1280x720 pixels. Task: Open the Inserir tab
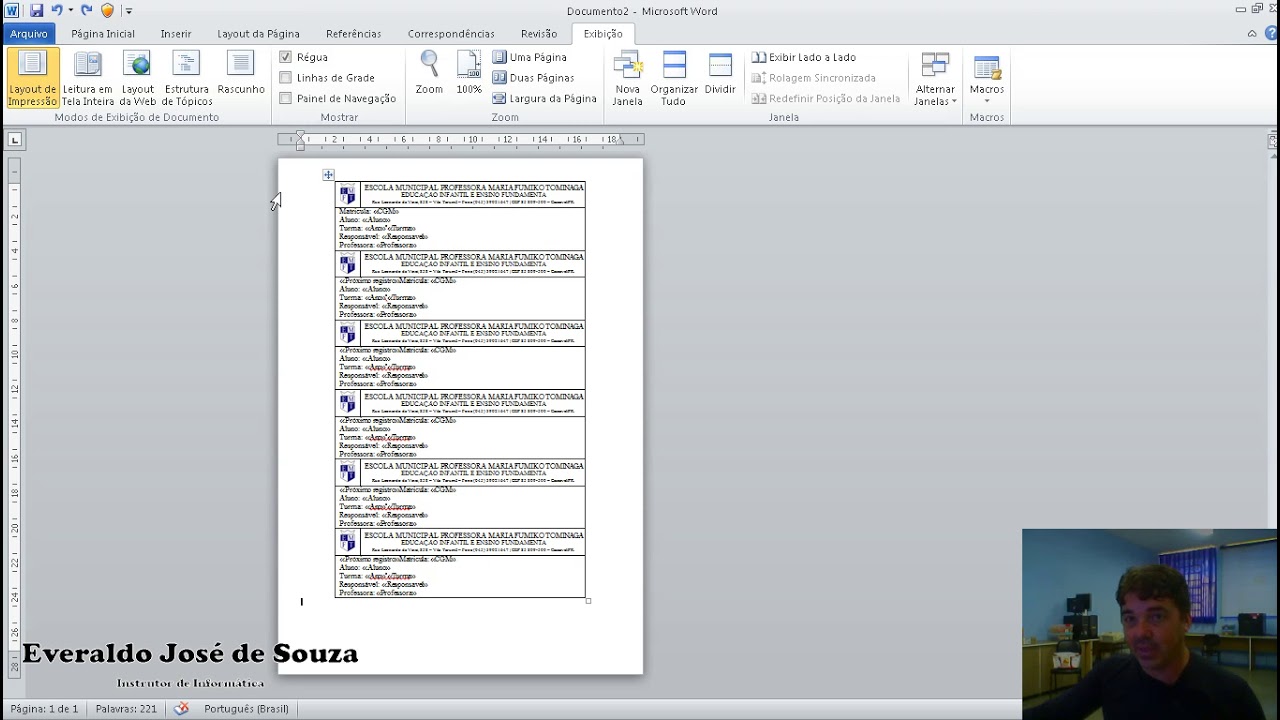[x=176, y=34]
